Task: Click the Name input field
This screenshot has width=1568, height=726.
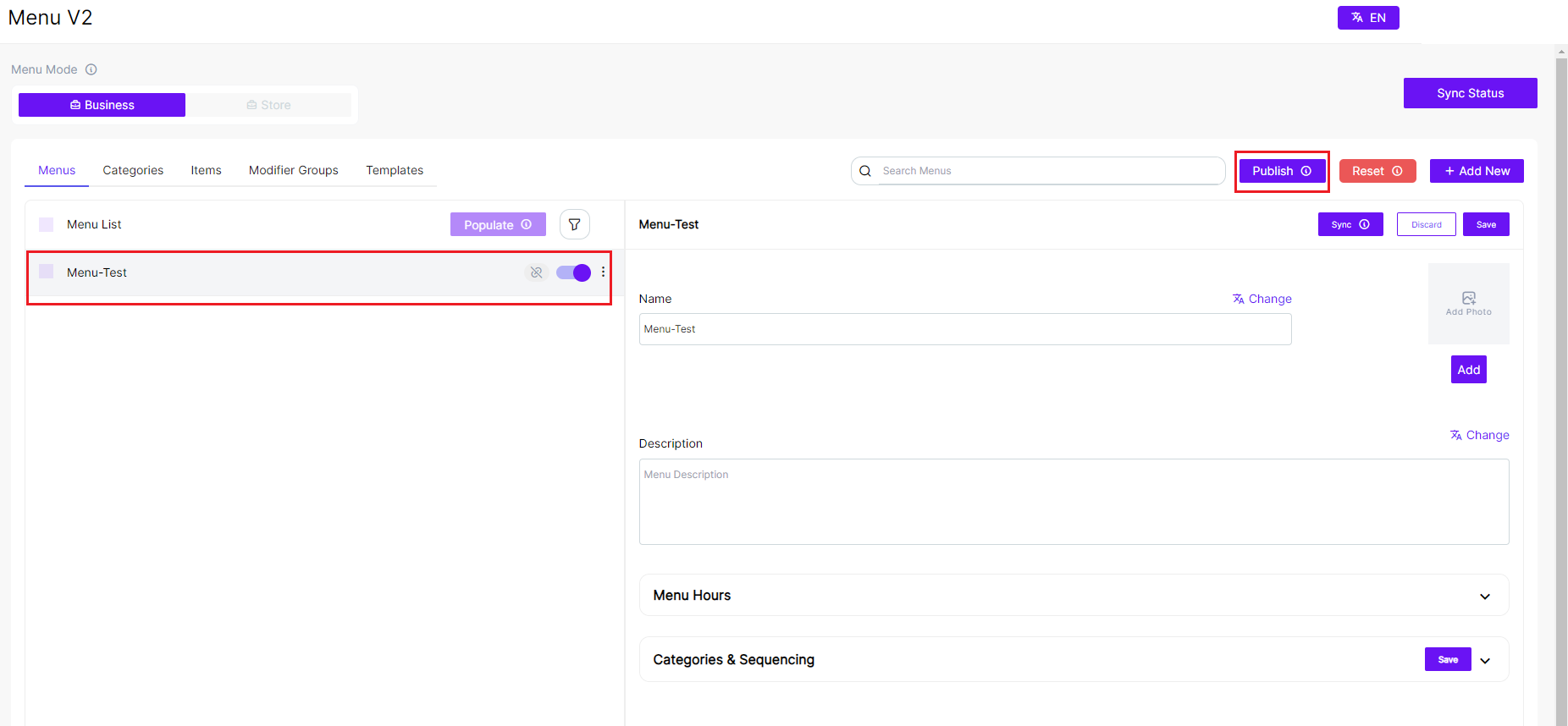Action: [965, 329]
